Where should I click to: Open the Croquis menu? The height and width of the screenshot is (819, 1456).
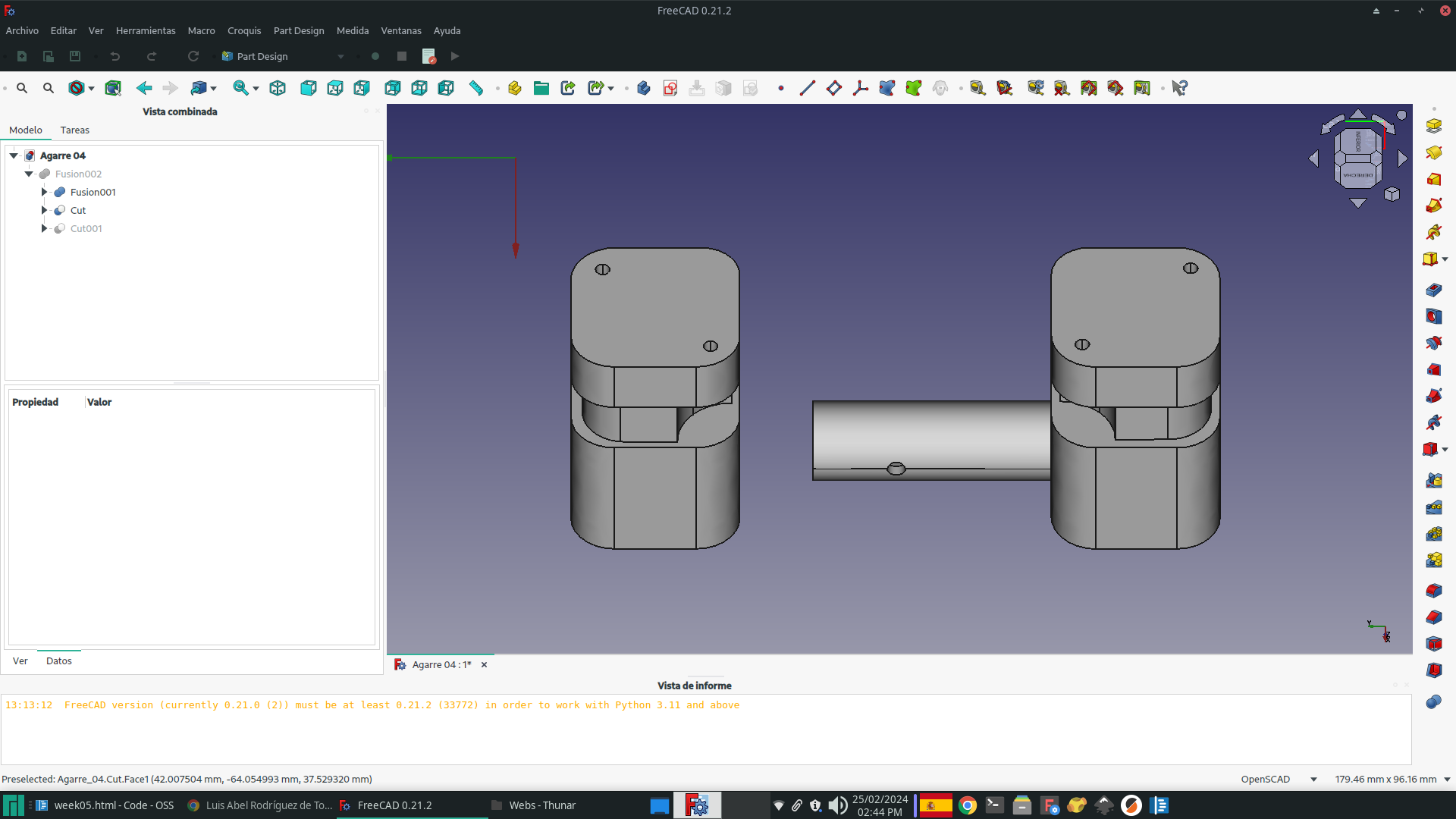(x=244, y=30)
